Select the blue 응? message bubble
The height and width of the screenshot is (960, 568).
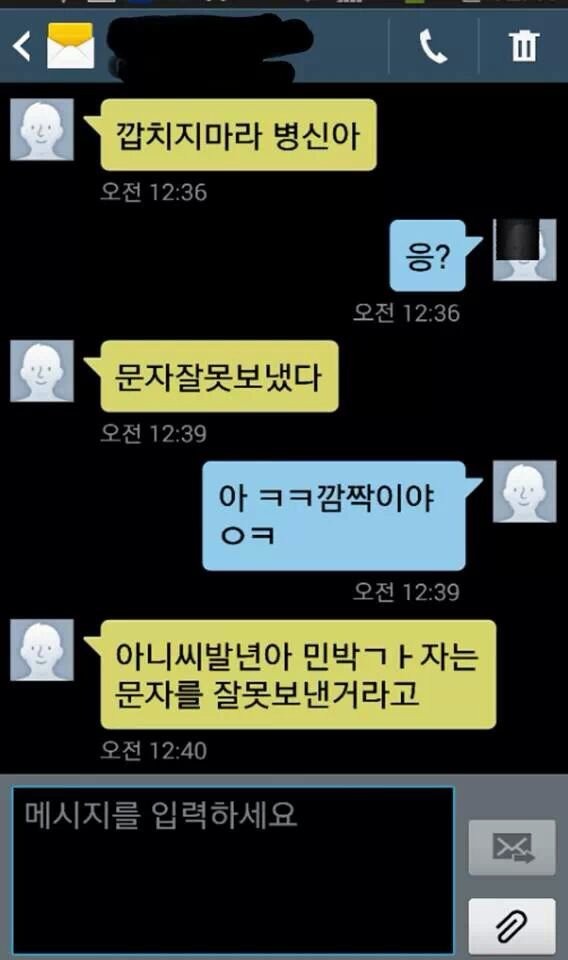[x=428, y=255]
